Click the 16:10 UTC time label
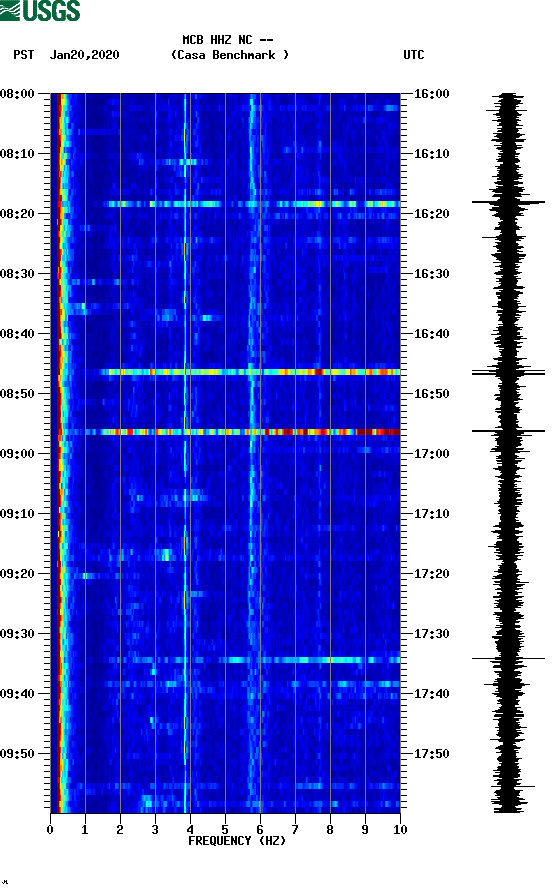This screenshot has height=893, width=552. coord(431,154)
